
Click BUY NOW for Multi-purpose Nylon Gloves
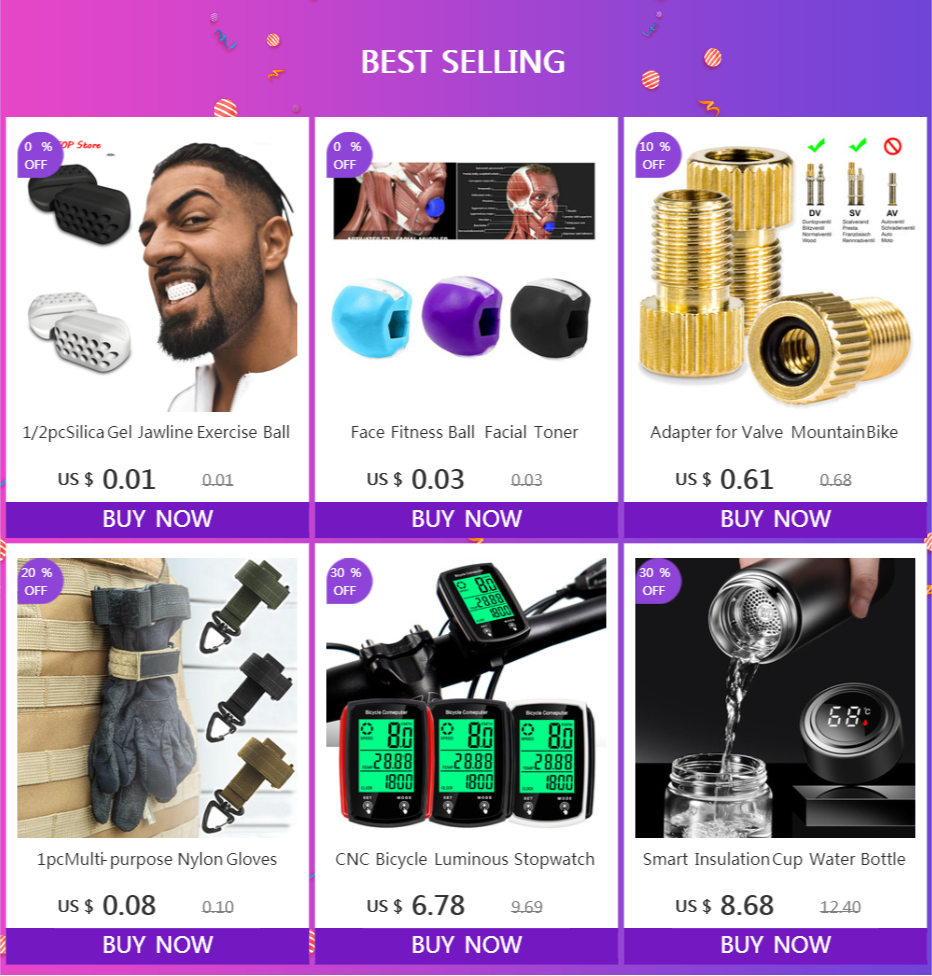click(157, 945)
